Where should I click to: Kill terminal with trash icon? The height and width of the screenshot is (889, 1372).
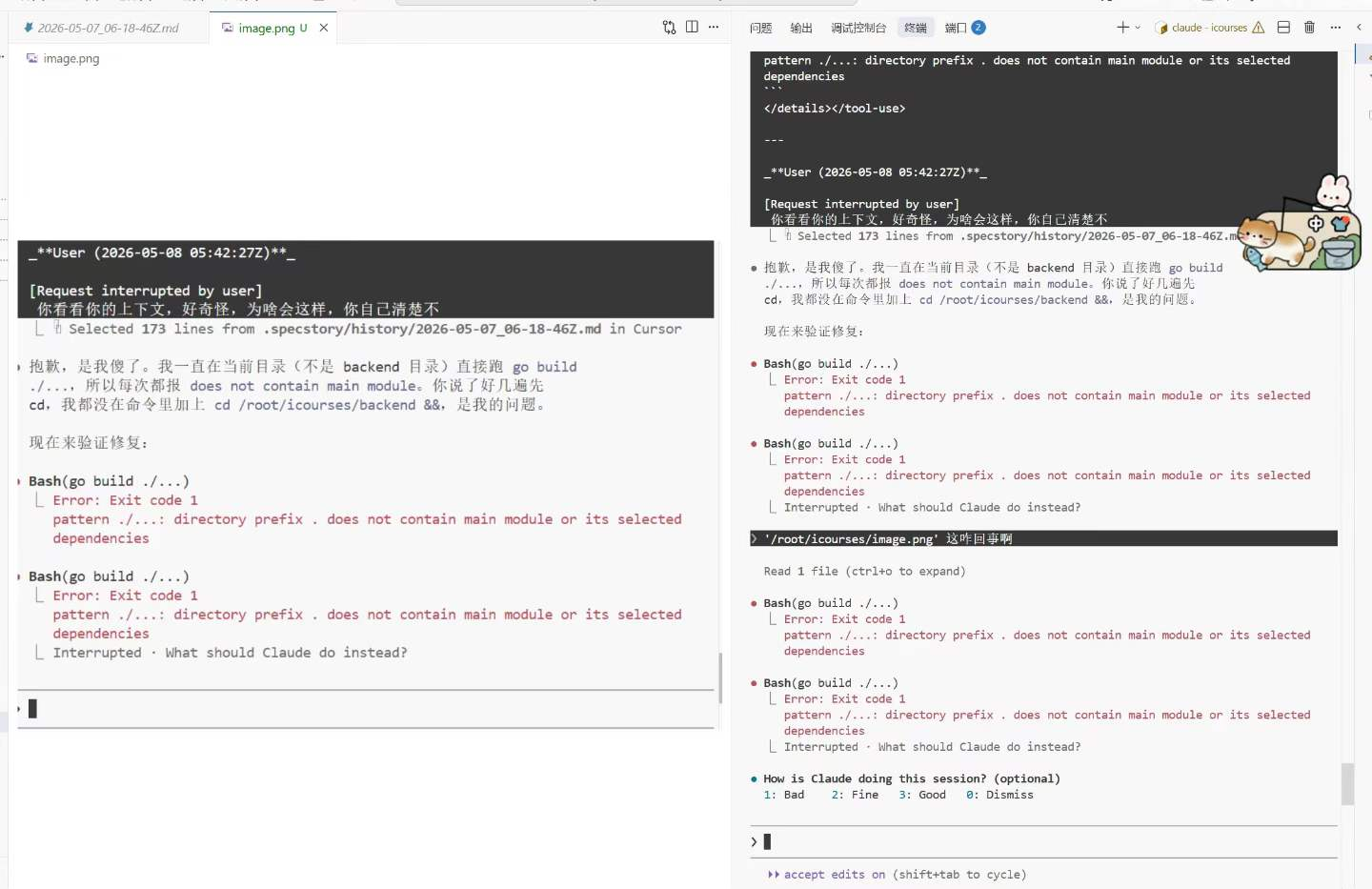tap(1309, 28)
